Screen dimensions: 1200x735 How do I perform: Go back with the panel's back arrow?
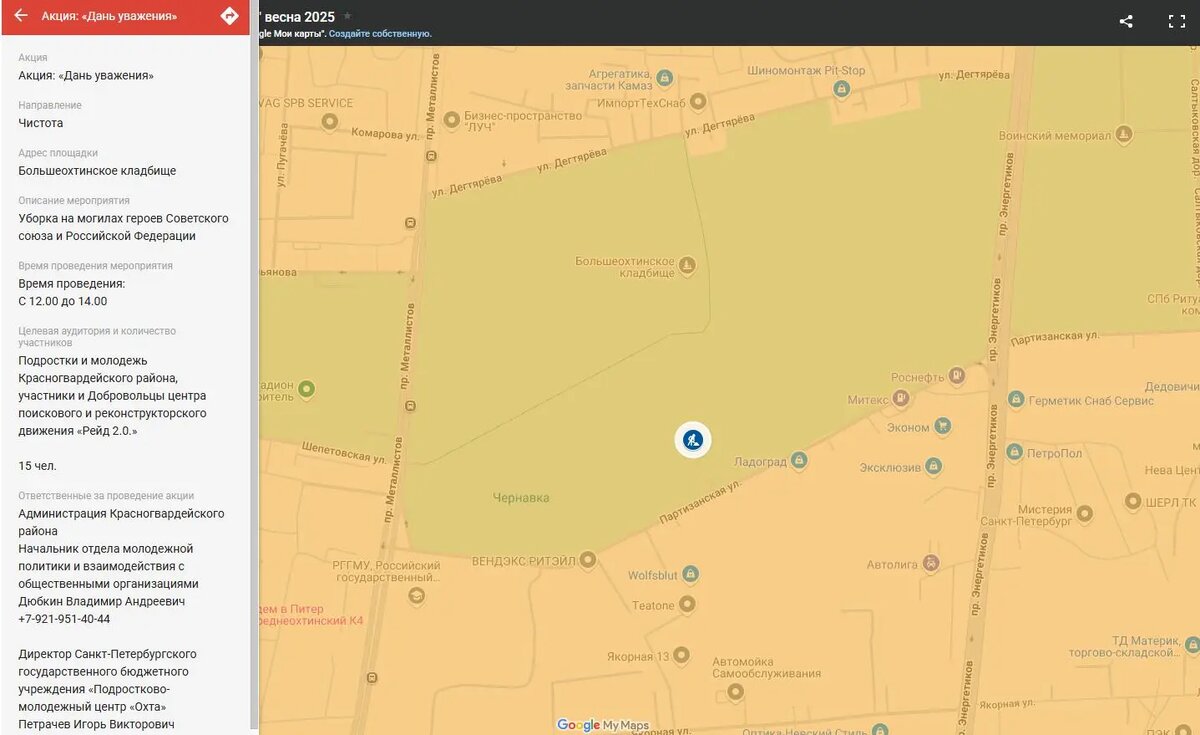(x=20, y=16)
